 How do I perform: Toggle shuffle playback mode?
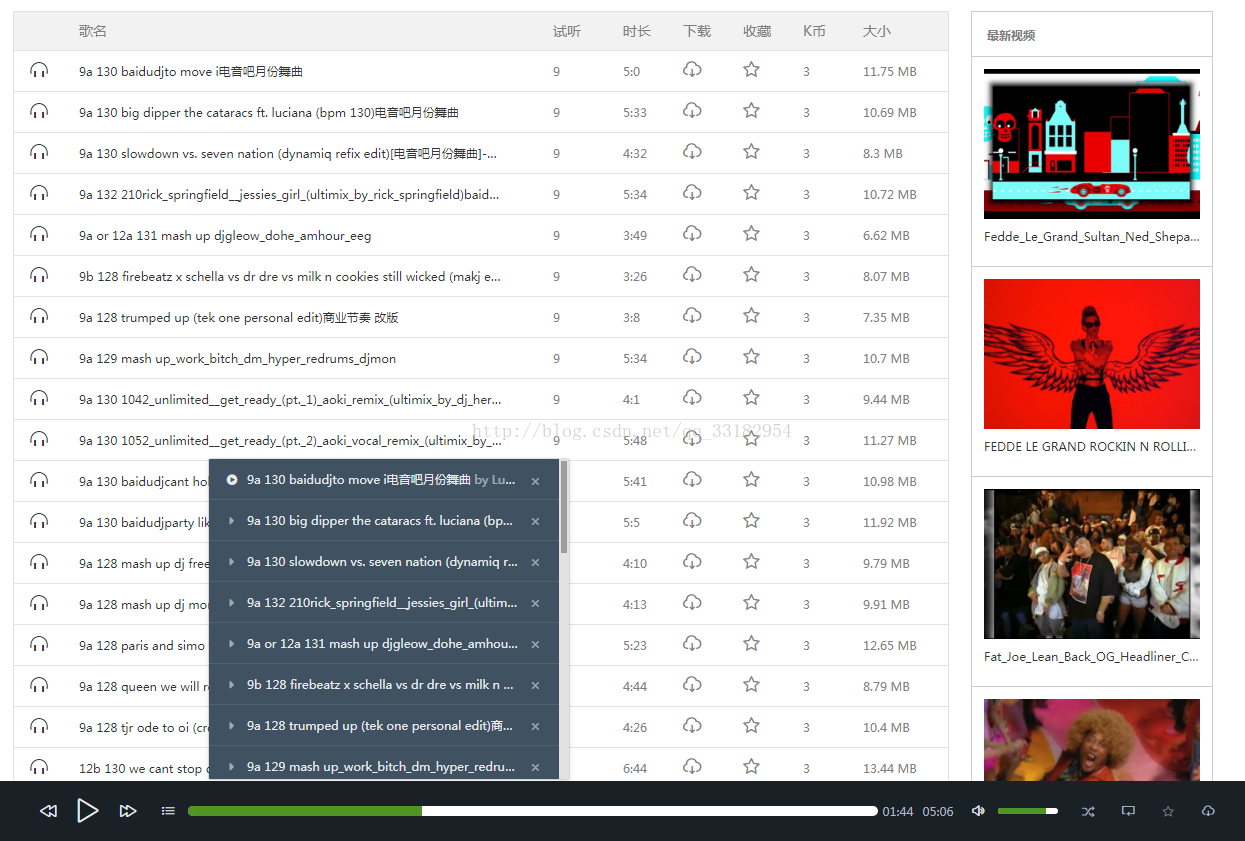[1088, 811]
